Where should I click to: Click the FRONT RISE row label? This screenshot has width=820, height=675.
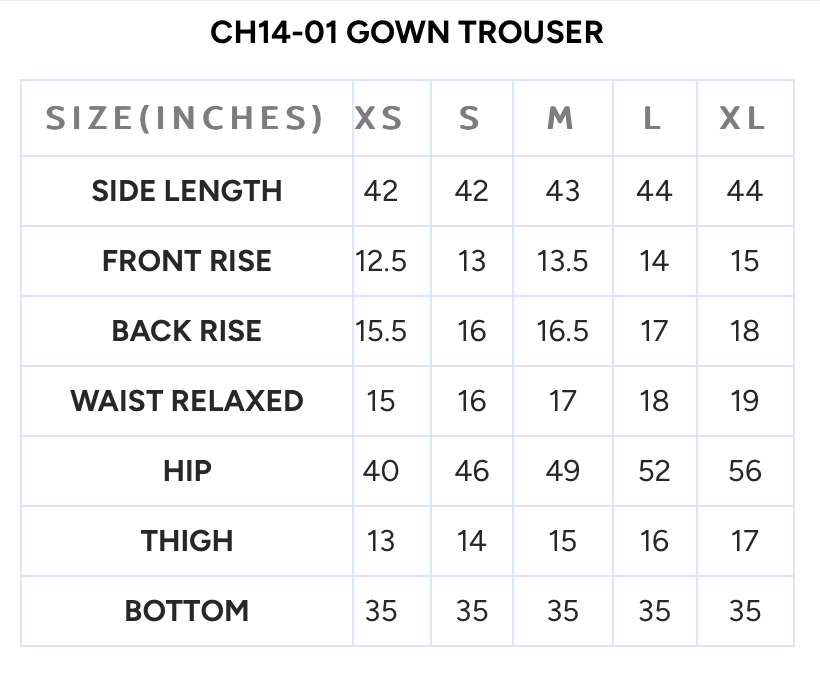187,261
